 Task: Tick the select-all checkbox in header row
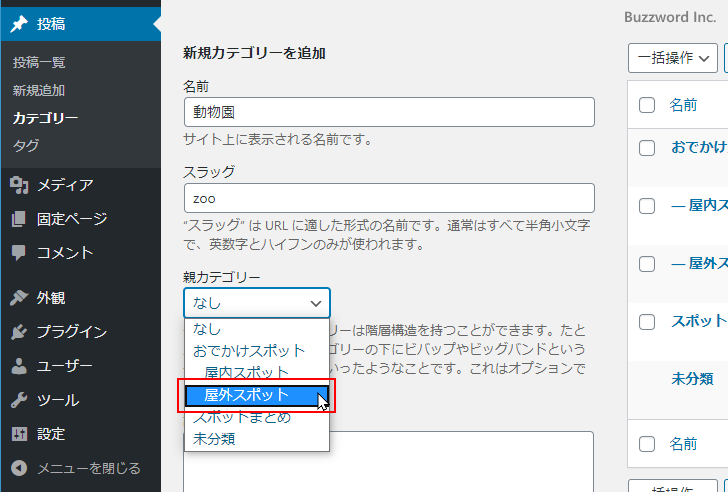(x=647, y=105)
